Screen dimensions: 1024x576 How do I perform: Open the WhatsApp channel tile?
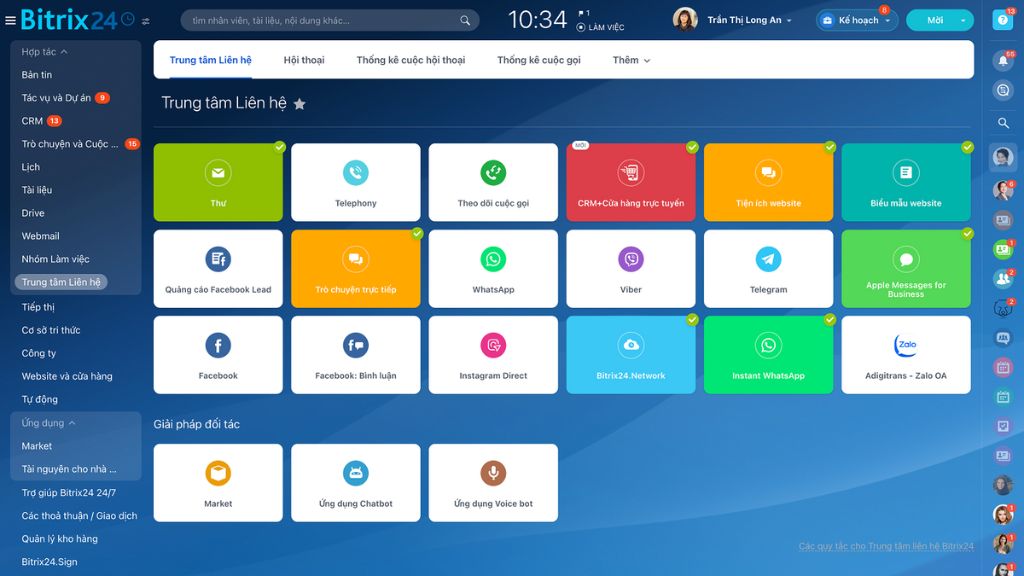pos(493,268)
